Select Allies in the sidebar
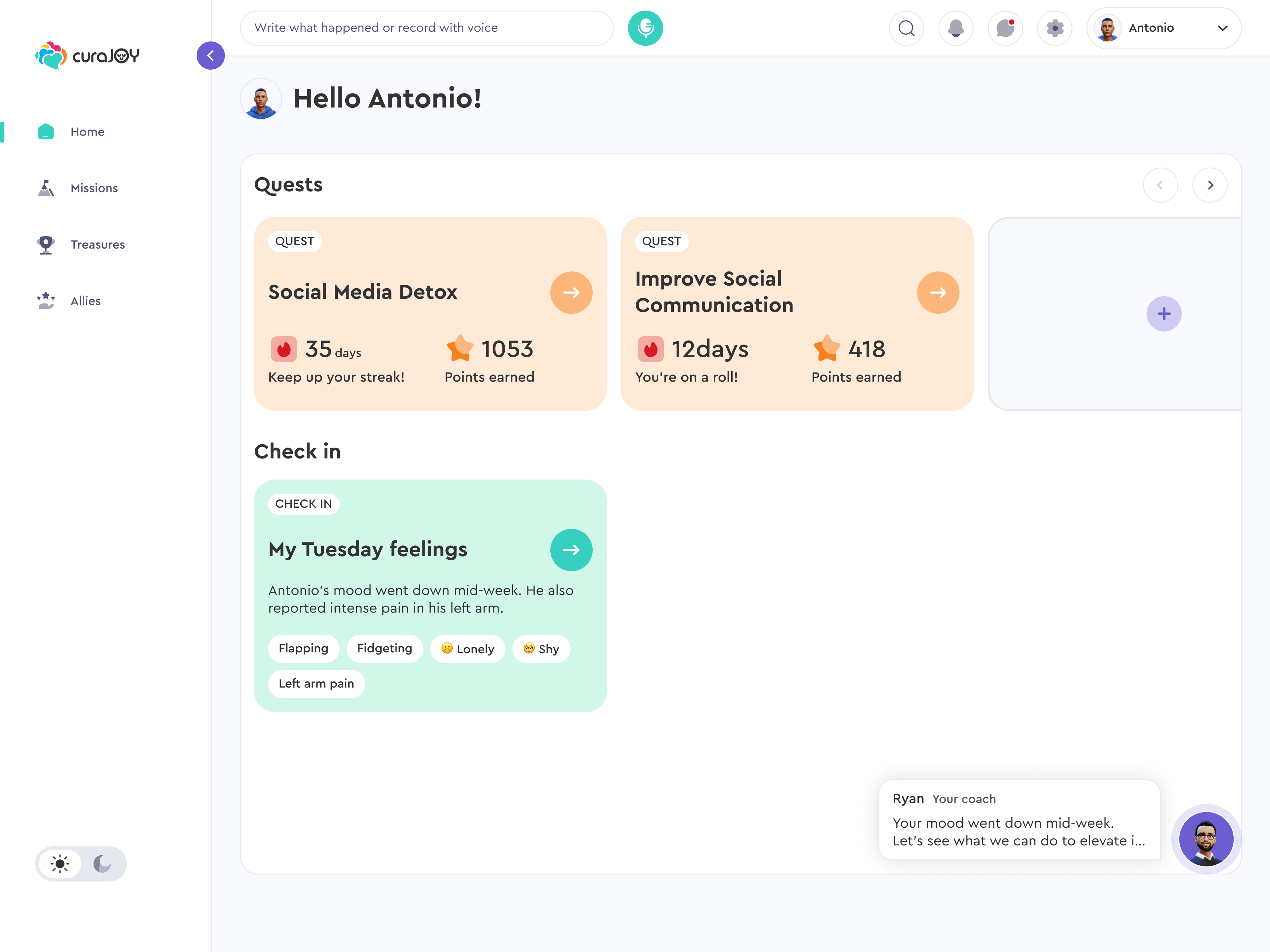Image resolution: width=1270 pixels, height=952 pixels. click(x=86, y=301)
